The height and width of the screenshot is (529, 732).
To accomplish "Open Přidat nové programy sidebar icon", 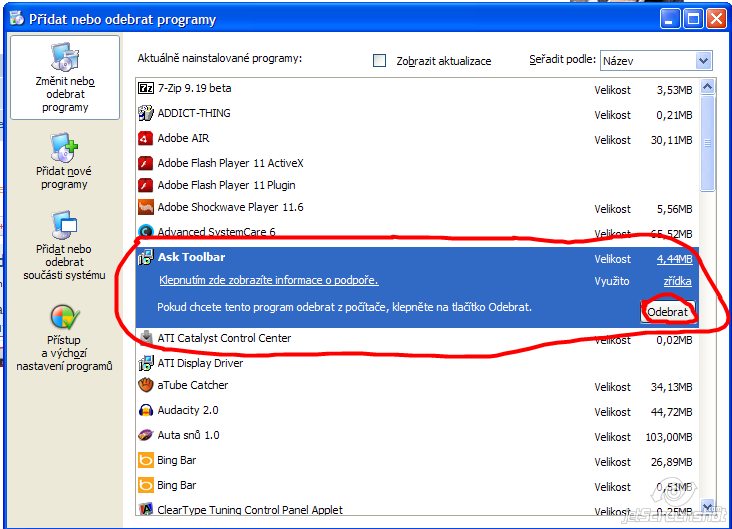I will (64, 147).
